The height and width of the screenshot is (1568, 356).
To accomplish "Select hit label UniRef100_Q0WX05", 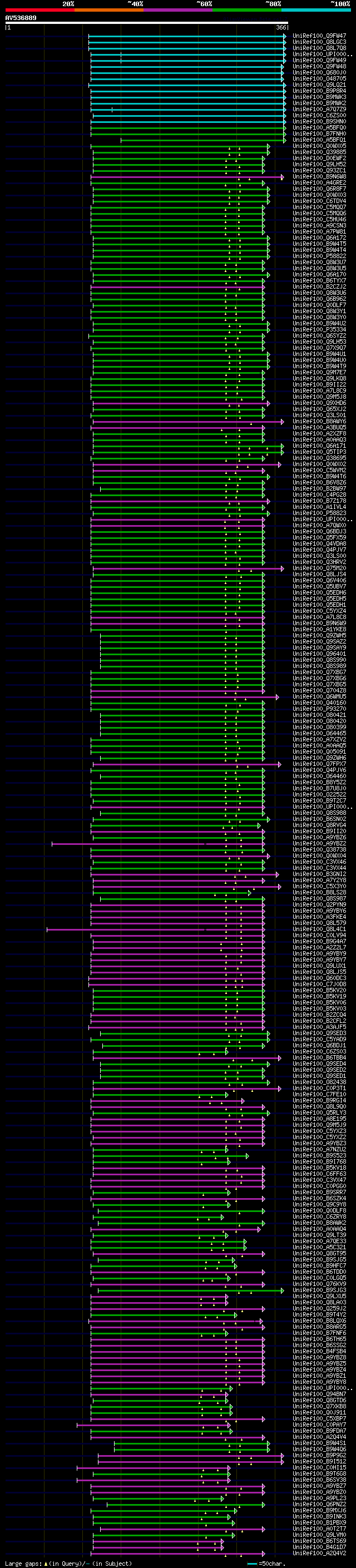I will tap(319, 147).
